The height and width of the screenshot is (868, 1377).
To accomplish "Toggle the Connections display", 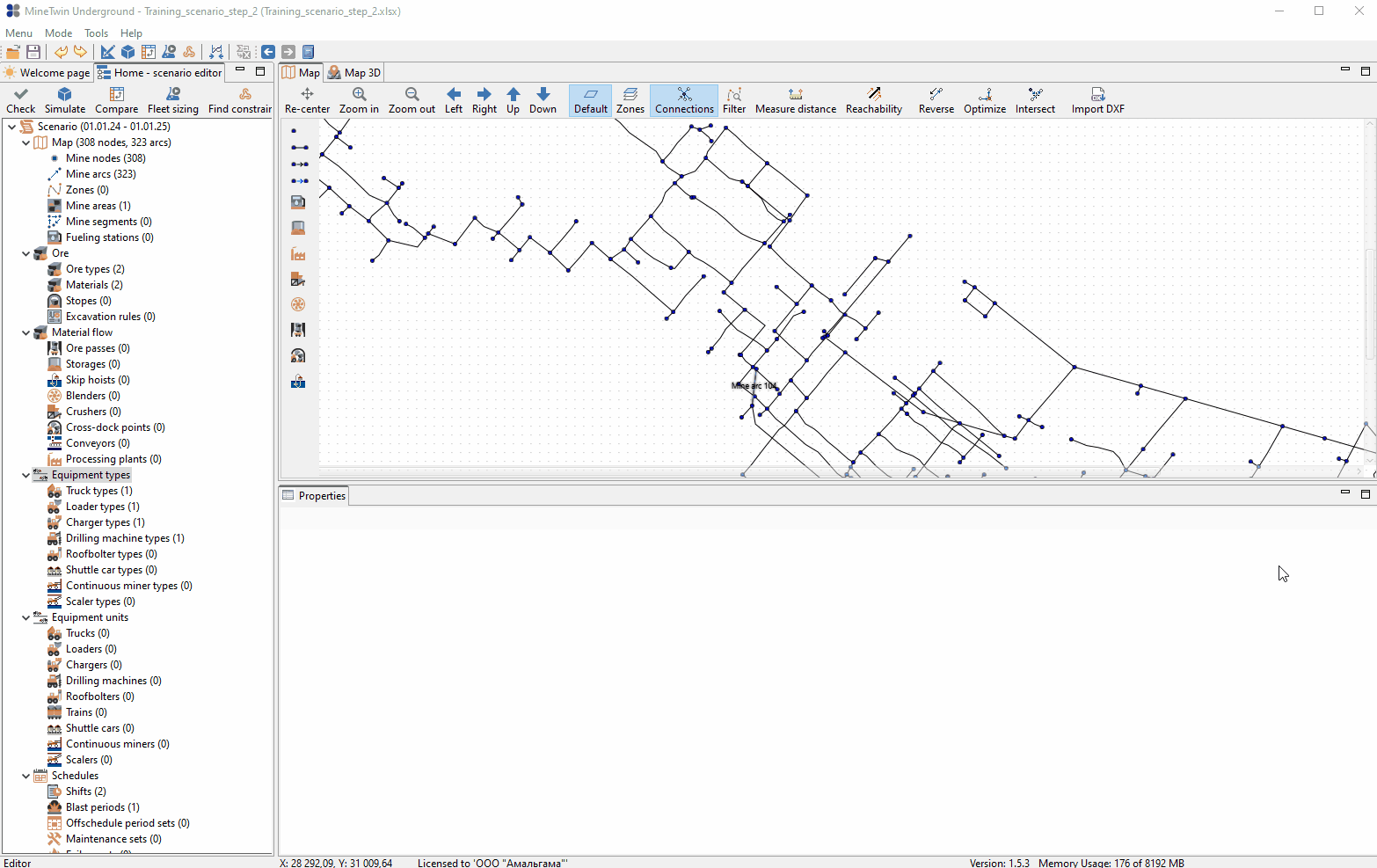I will [x=684, y=100].
